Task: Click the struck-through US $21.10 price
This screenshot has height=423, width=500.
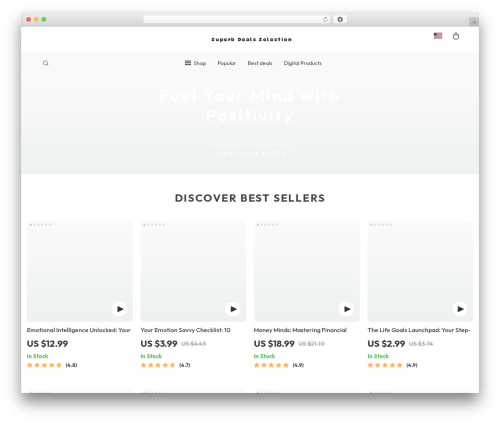Action: pos(311,344)
